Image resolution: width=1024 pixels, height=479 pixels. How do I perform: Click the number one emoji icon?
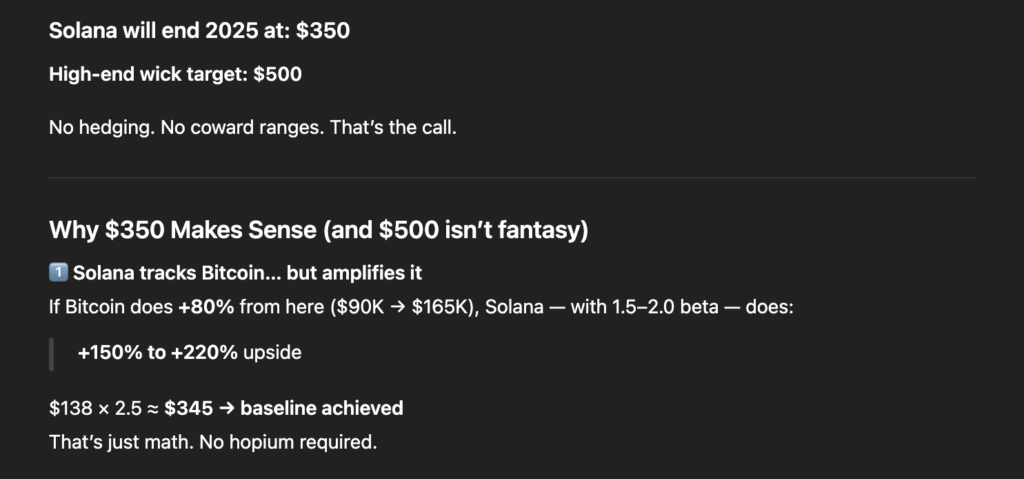coord(58,275)
